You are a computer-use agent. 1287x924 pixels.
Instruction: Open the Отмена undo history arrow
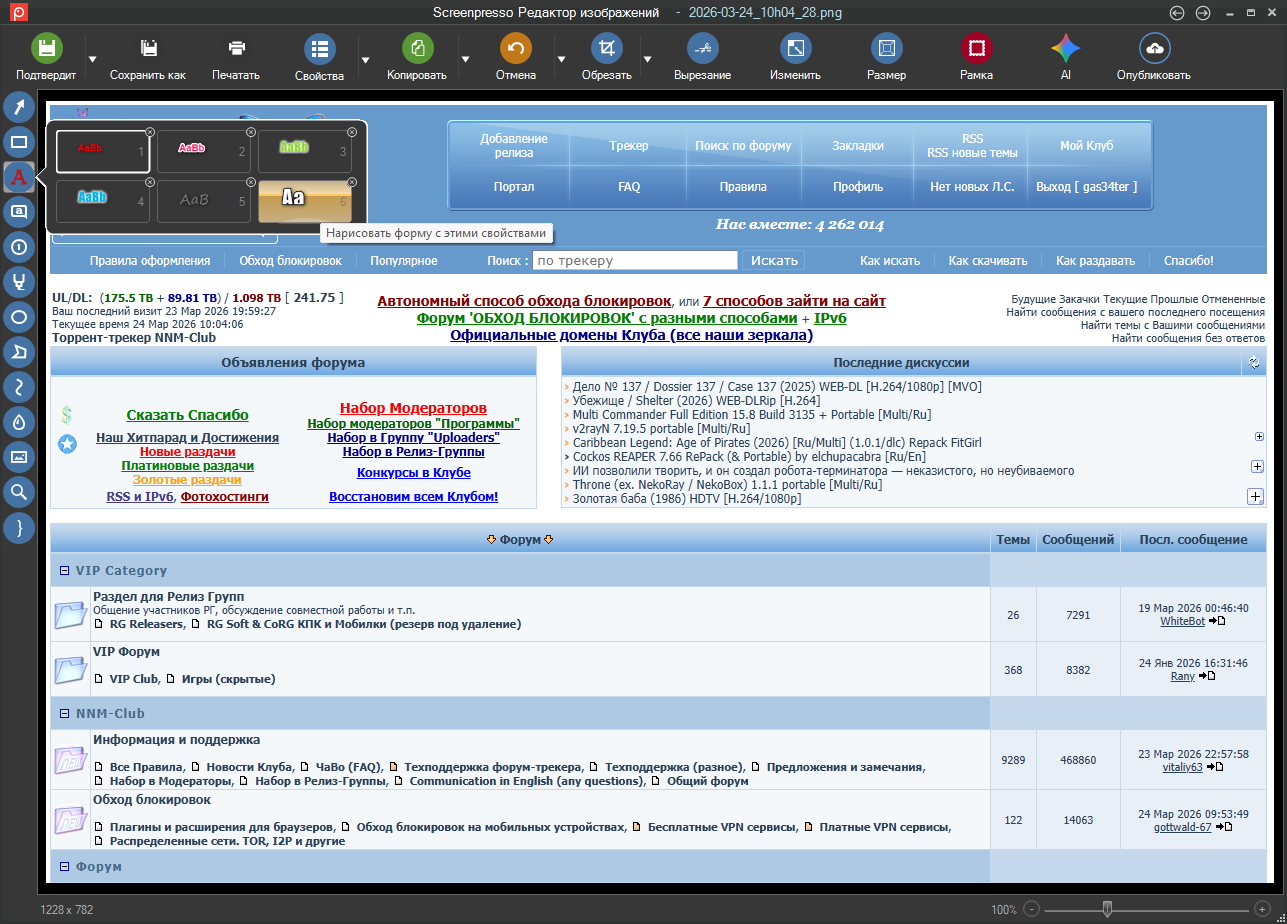561,59
